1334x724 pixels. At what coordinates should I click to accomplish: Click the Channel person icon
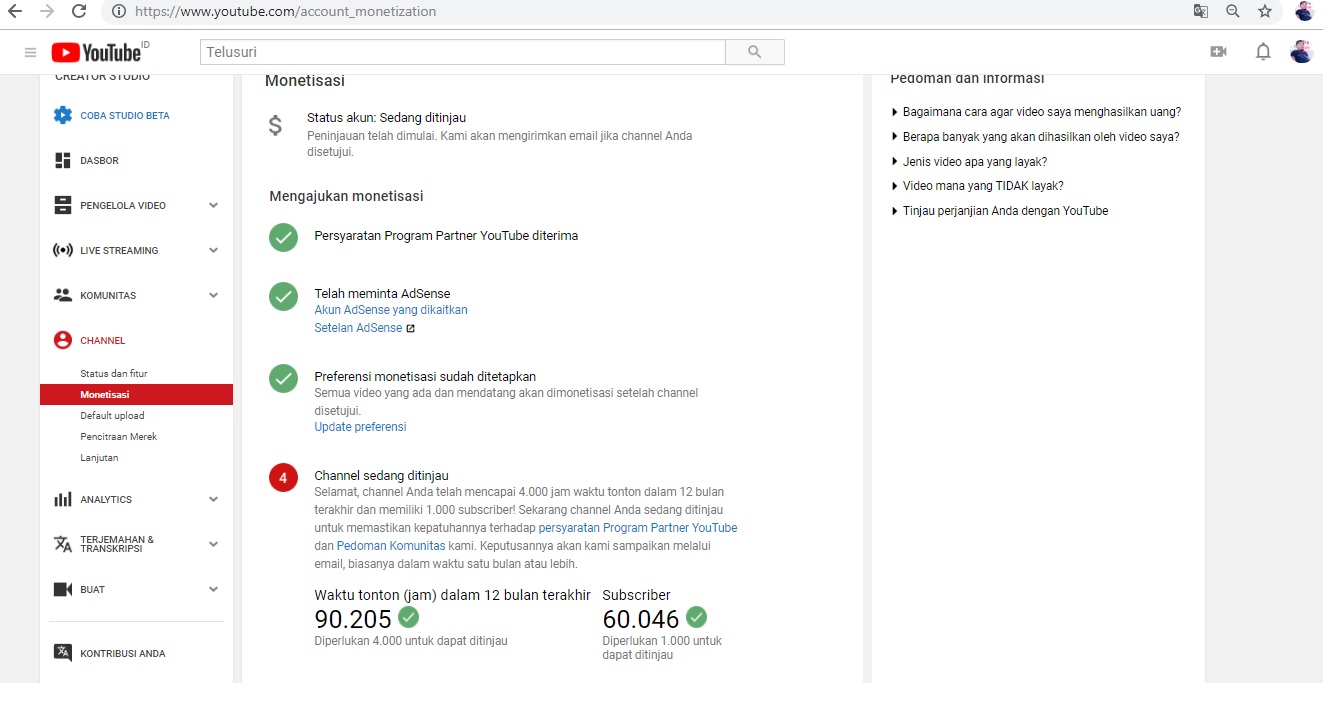(63, 340)
